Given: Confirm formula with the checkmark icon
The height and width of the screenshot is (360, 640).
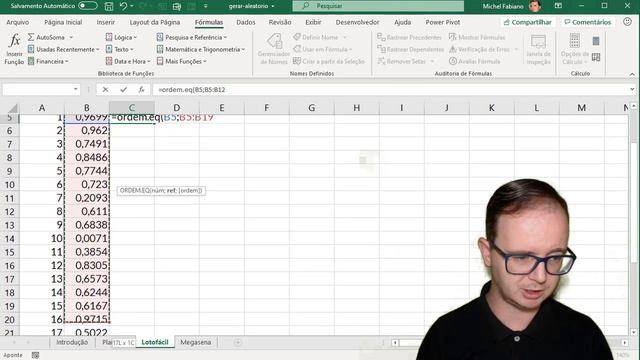Looking at the screenshot, I should (x=123, y=89).
